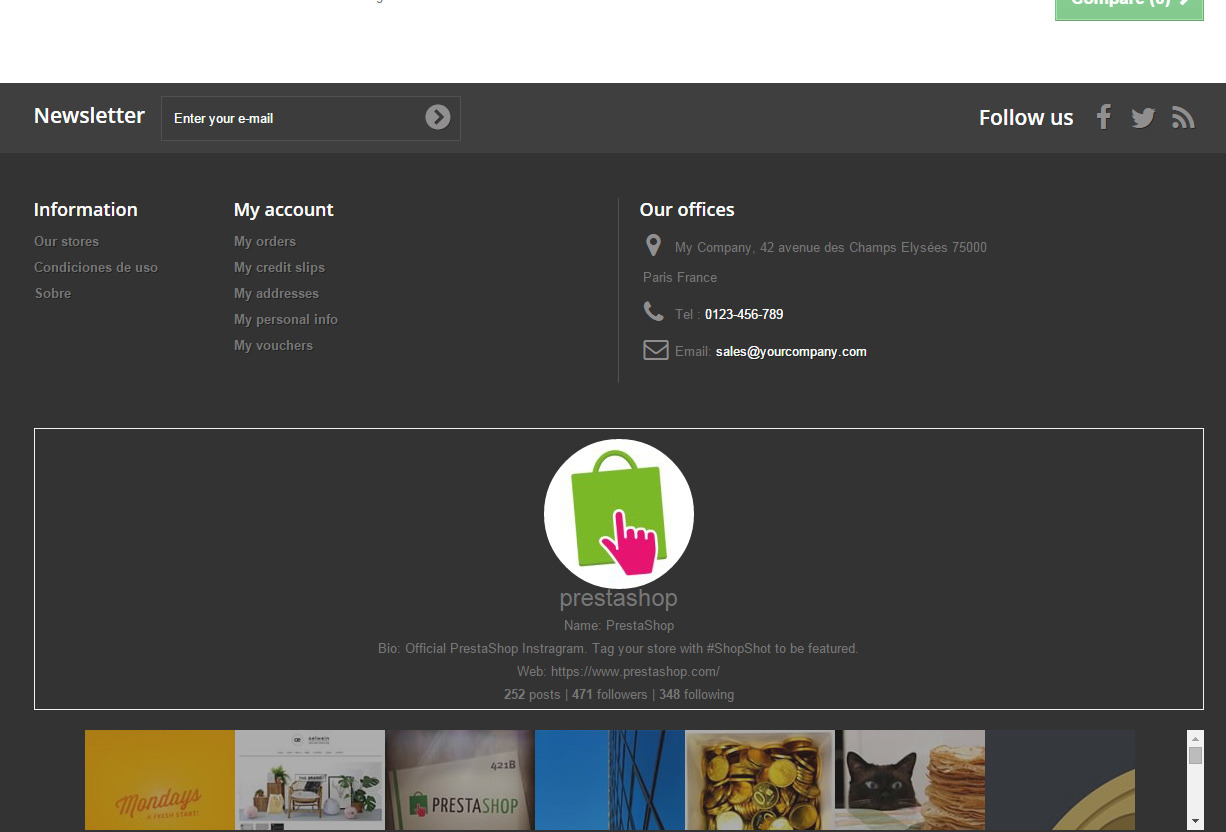
Task: Click the Instagram feed scrollbar thumb
Action: [x=1195, y=756]
